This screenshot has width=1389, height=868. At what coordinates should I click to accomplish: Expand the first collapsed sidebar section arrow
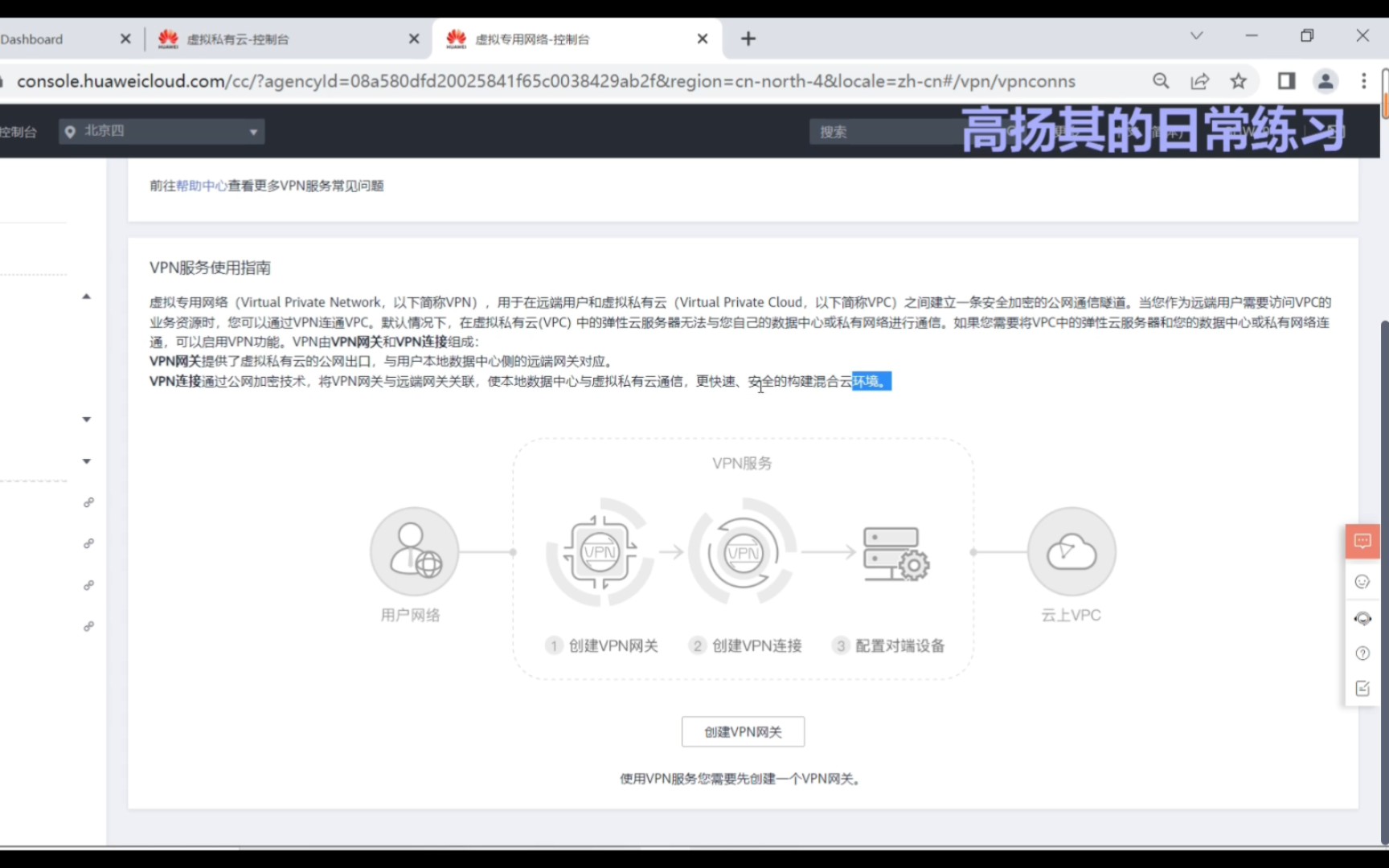pyautogui.click(x=87, y=420)
